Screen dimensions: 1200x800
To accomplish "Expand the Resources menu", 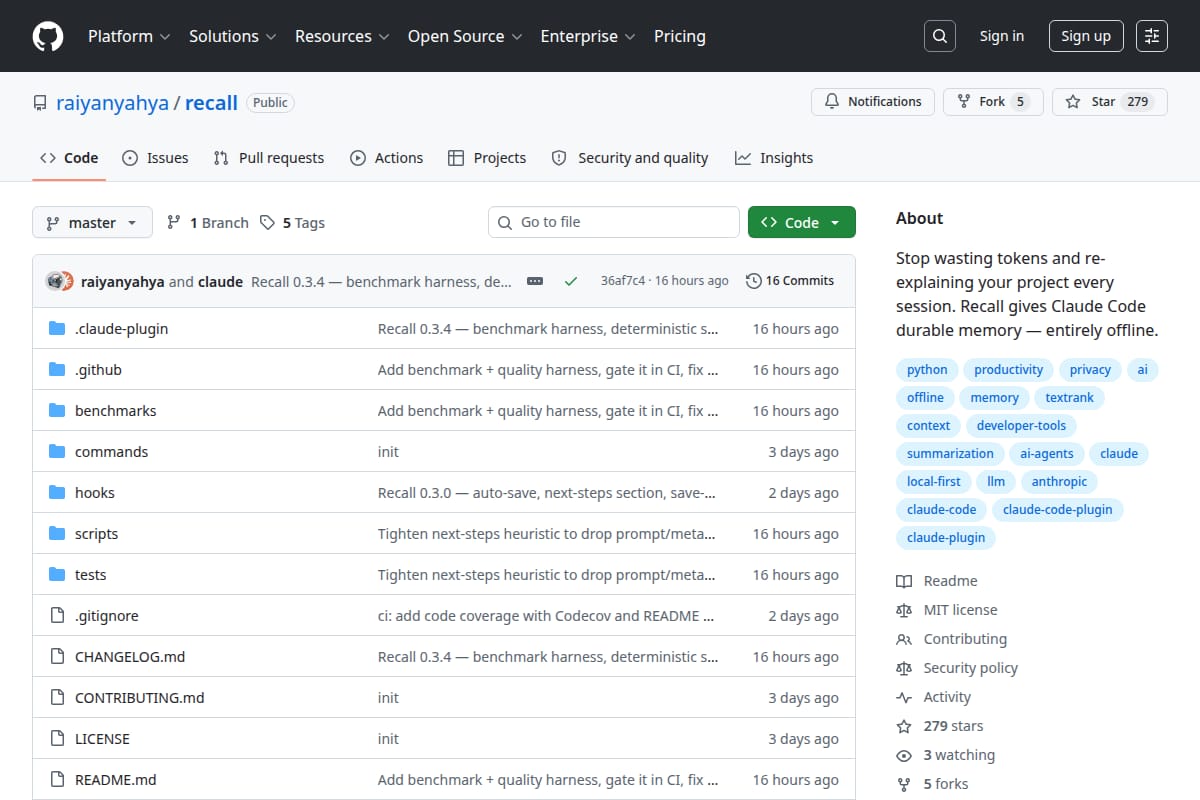I will pos(342,36).
